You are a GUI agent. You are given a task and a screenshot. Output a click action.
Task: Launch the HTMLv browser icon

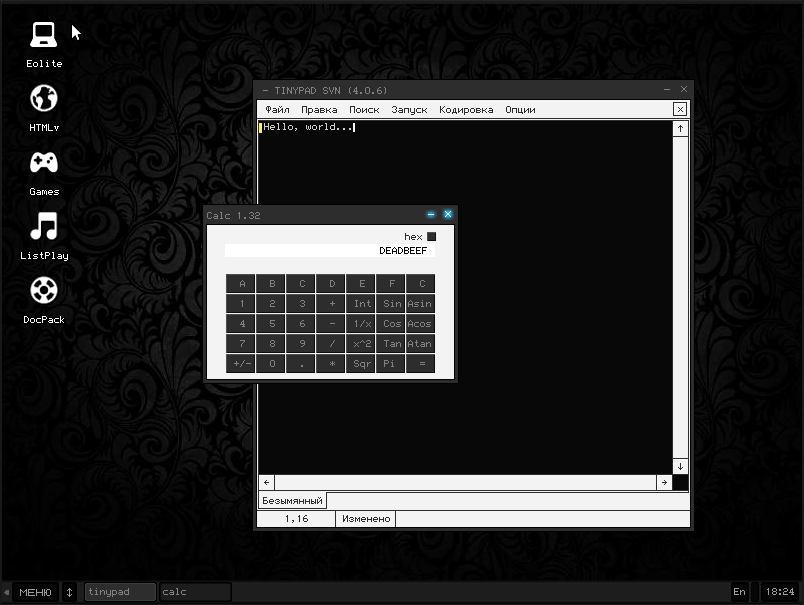tap(43, 99)
